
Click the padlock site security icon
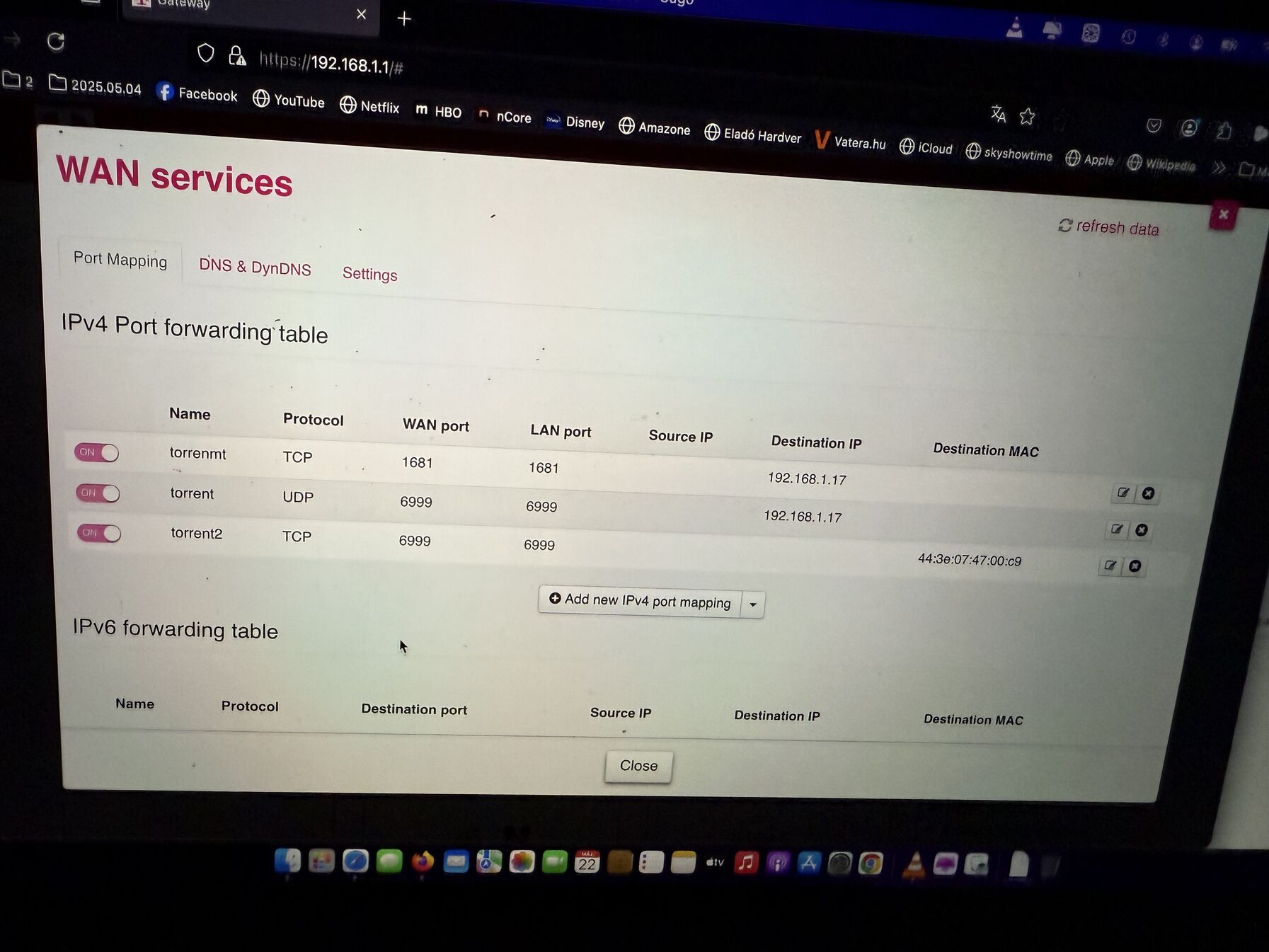pos(237,56)
